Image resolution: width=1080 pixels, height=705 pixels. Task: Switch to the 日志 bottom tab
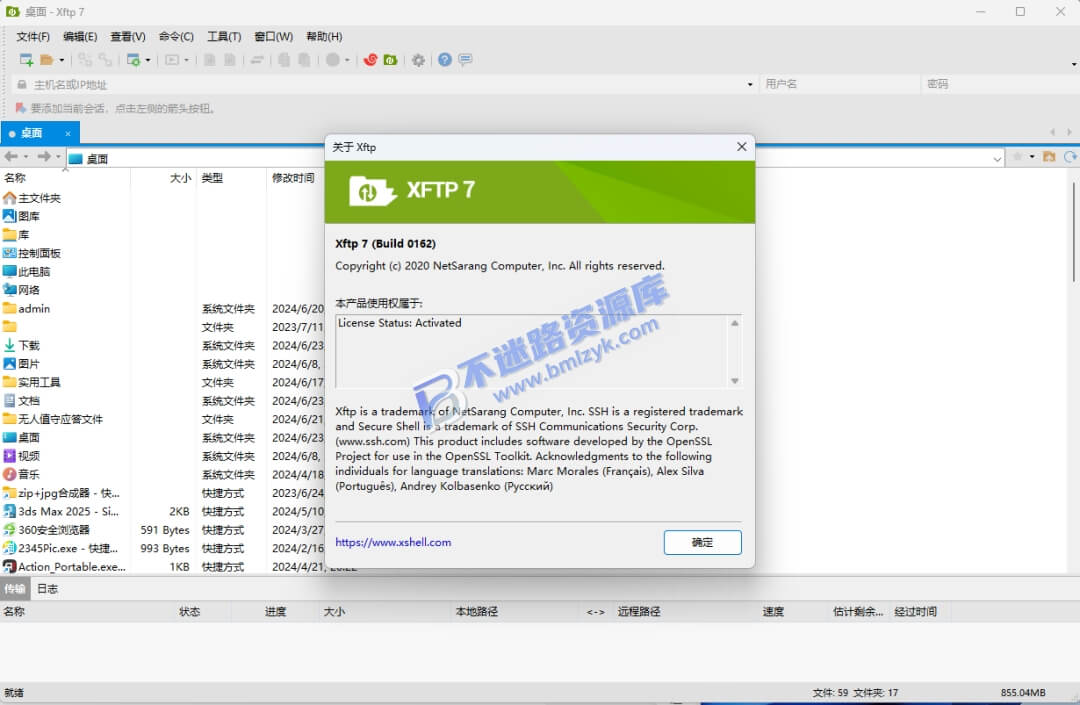pyautogui.click(x=48, y=589)
